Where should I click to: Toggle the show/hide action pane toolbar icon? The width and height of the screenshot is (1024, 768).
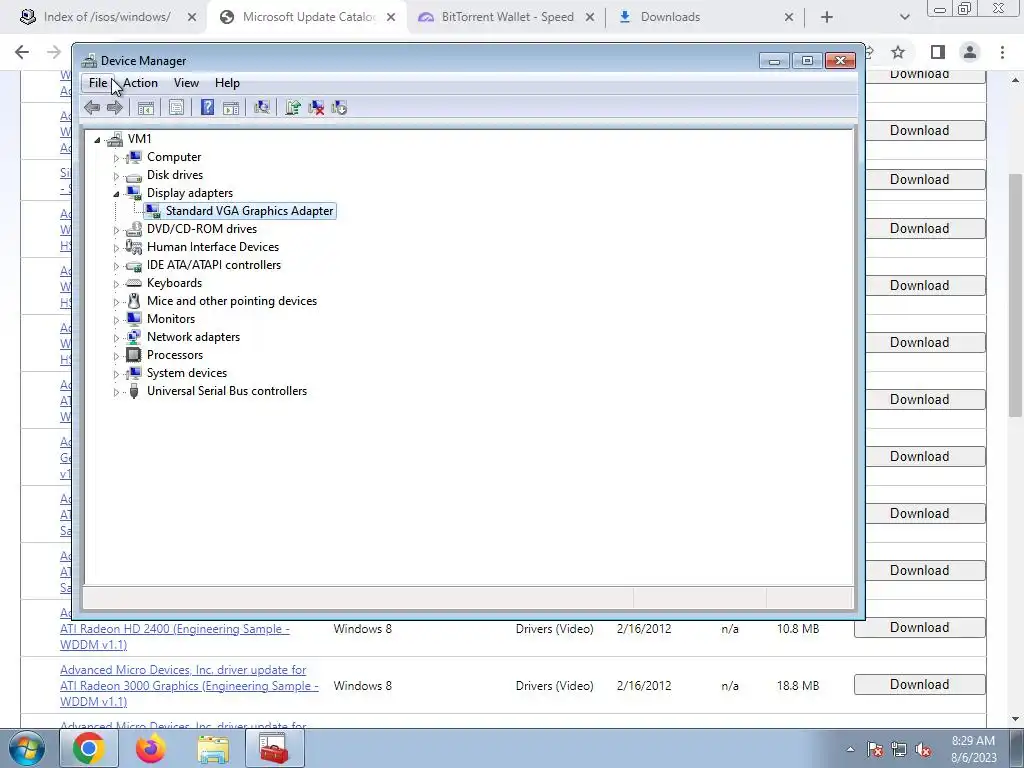[231, 108]
